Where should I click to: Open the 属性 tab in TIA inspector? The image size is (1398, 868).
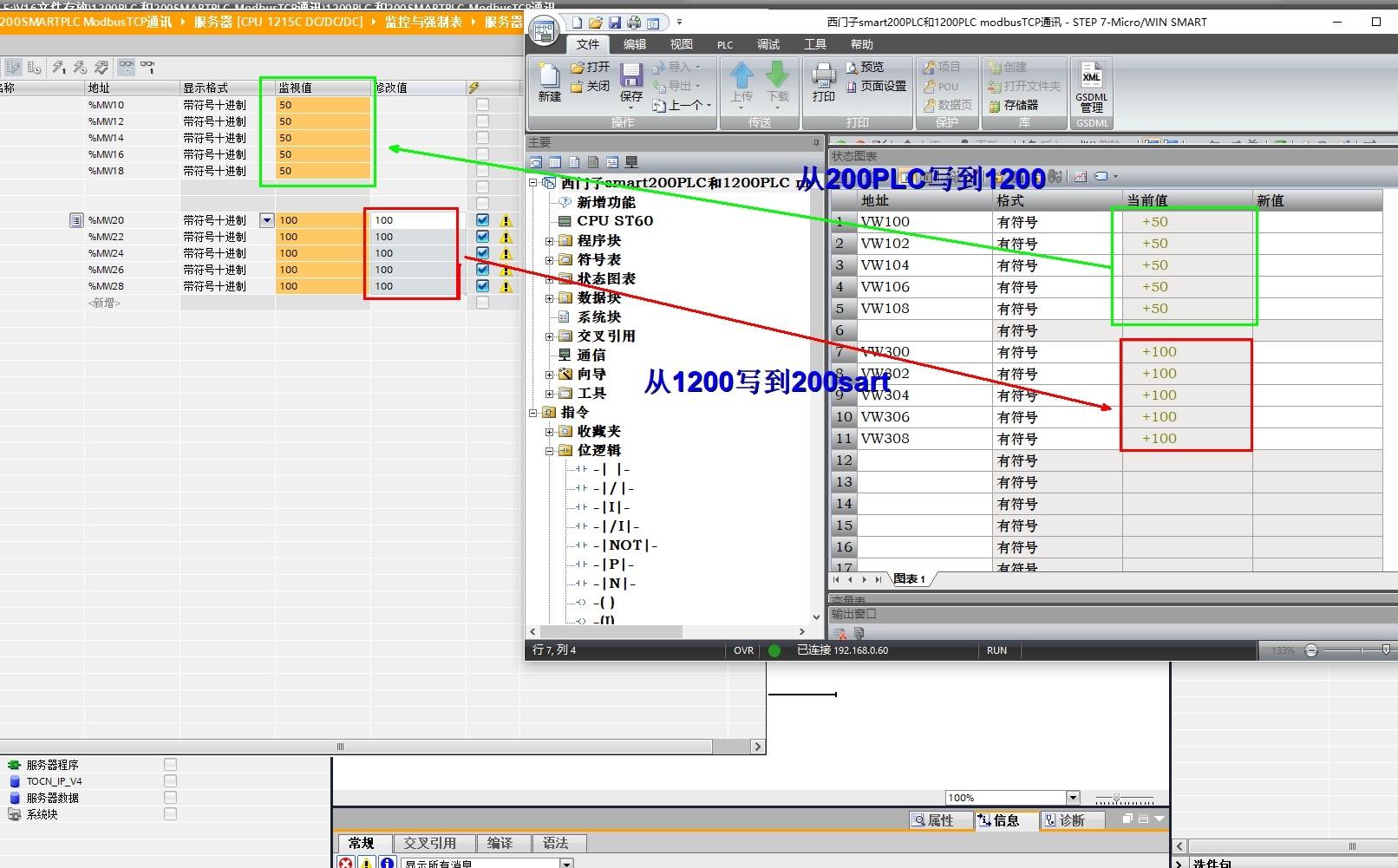click(x=940, y=820)
